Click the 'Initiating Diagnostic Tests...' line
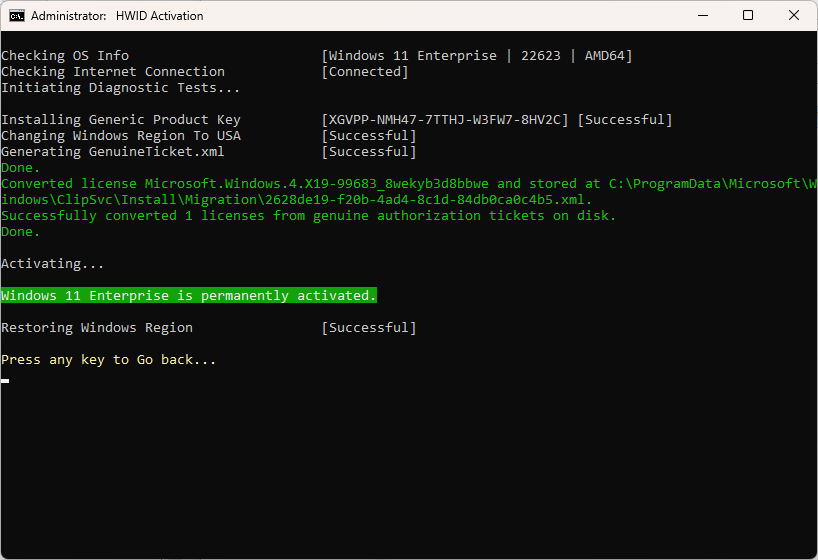This screenshot has height=560, width=818. pyautogui.click(x=121, y=88)
